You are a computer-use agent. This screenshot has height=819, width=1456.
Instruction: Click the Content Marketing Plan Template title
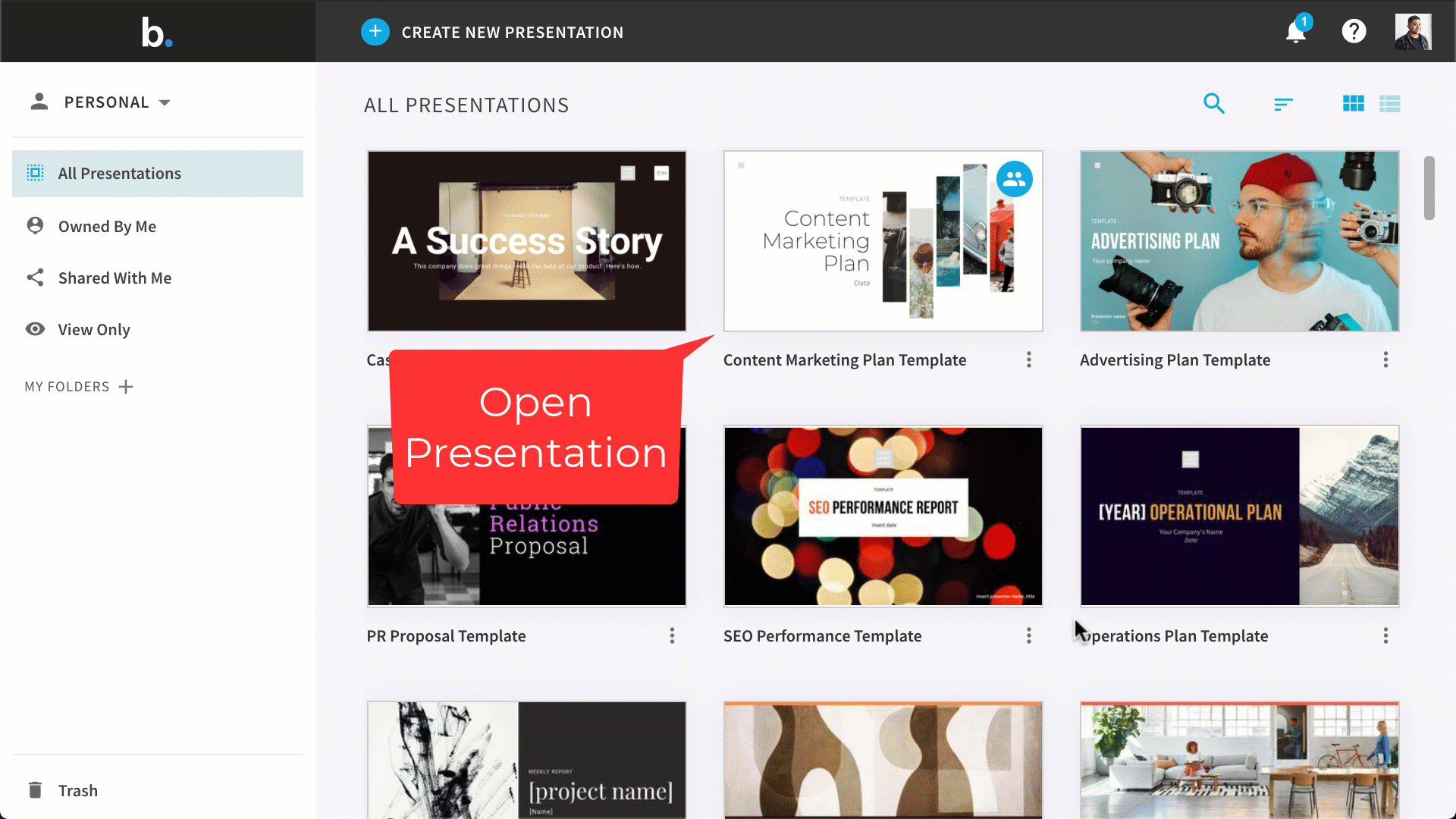point(845,360)
